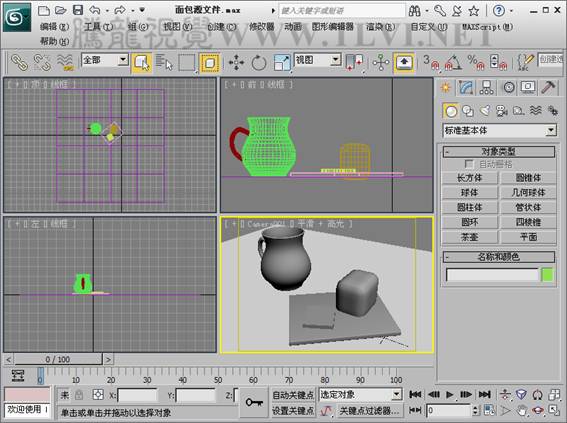Select Space Warps category icon
567x423 pixels.
536,111
